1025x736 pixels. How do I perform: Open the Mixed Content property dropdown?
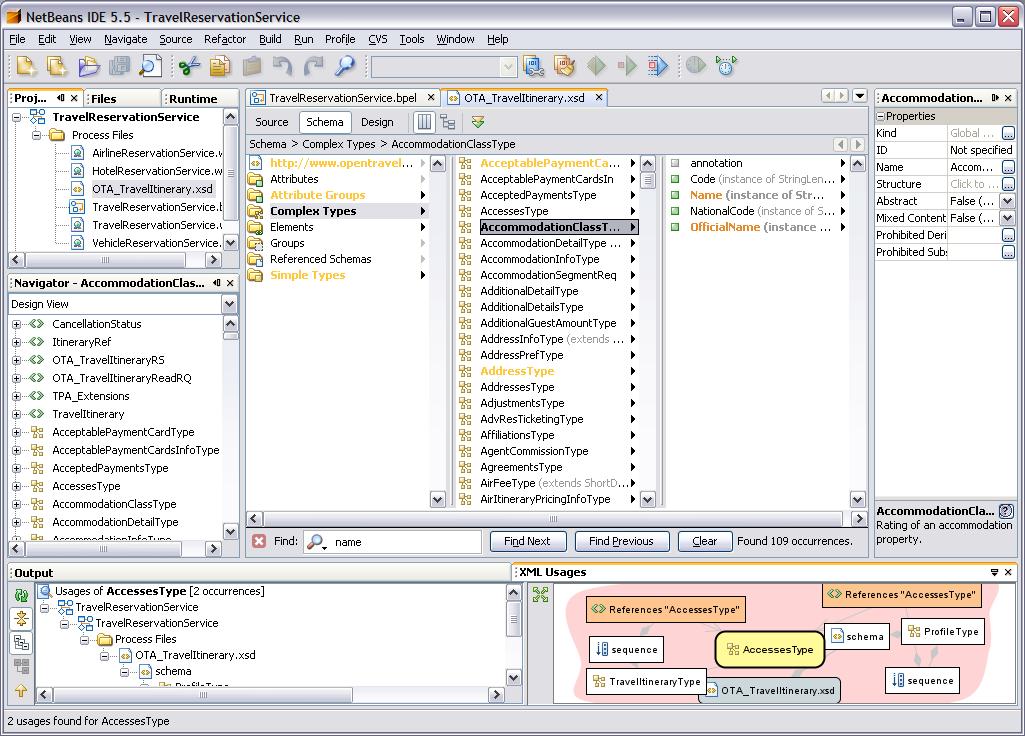[x=1007, y=218]
